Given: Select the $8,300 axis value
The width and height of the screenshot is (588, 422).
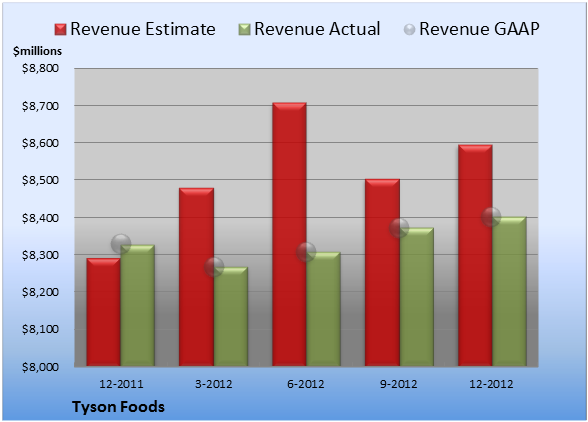Looking at the screenshot, I should coord(40,255).
